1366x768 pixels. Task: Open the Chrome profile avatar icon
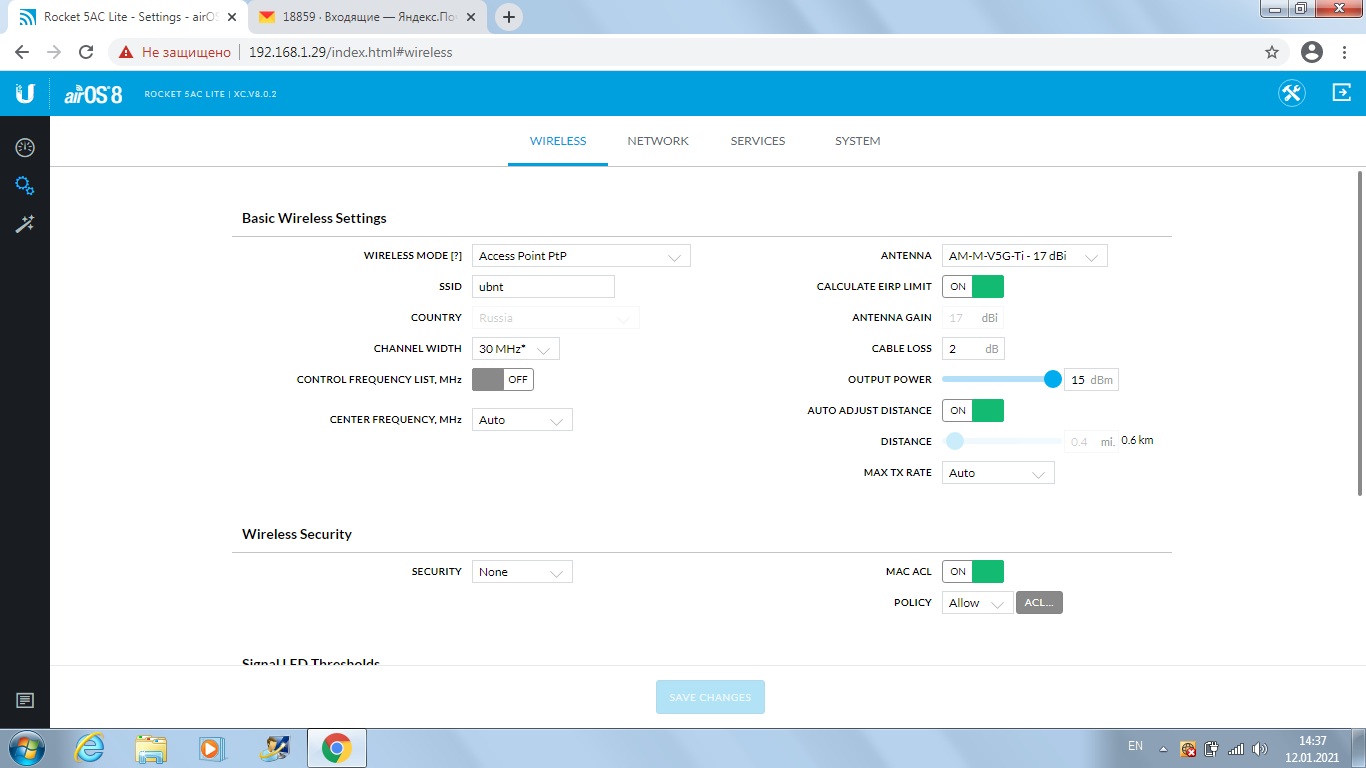click(x=1312, y=52)
